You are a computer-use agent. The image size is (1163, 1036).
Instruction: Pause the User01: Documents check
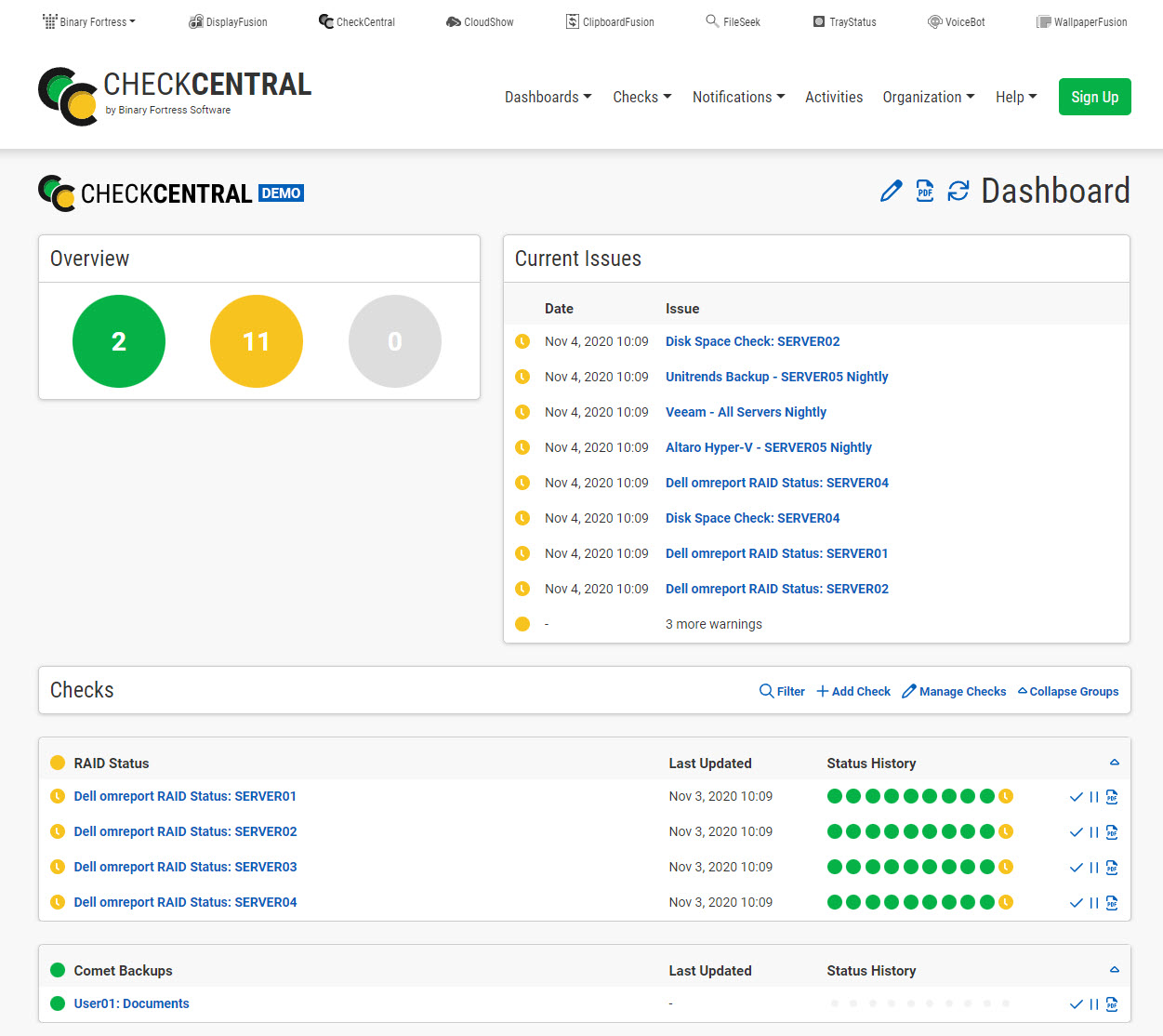pyautogui.click(x=1094, y=1004)
